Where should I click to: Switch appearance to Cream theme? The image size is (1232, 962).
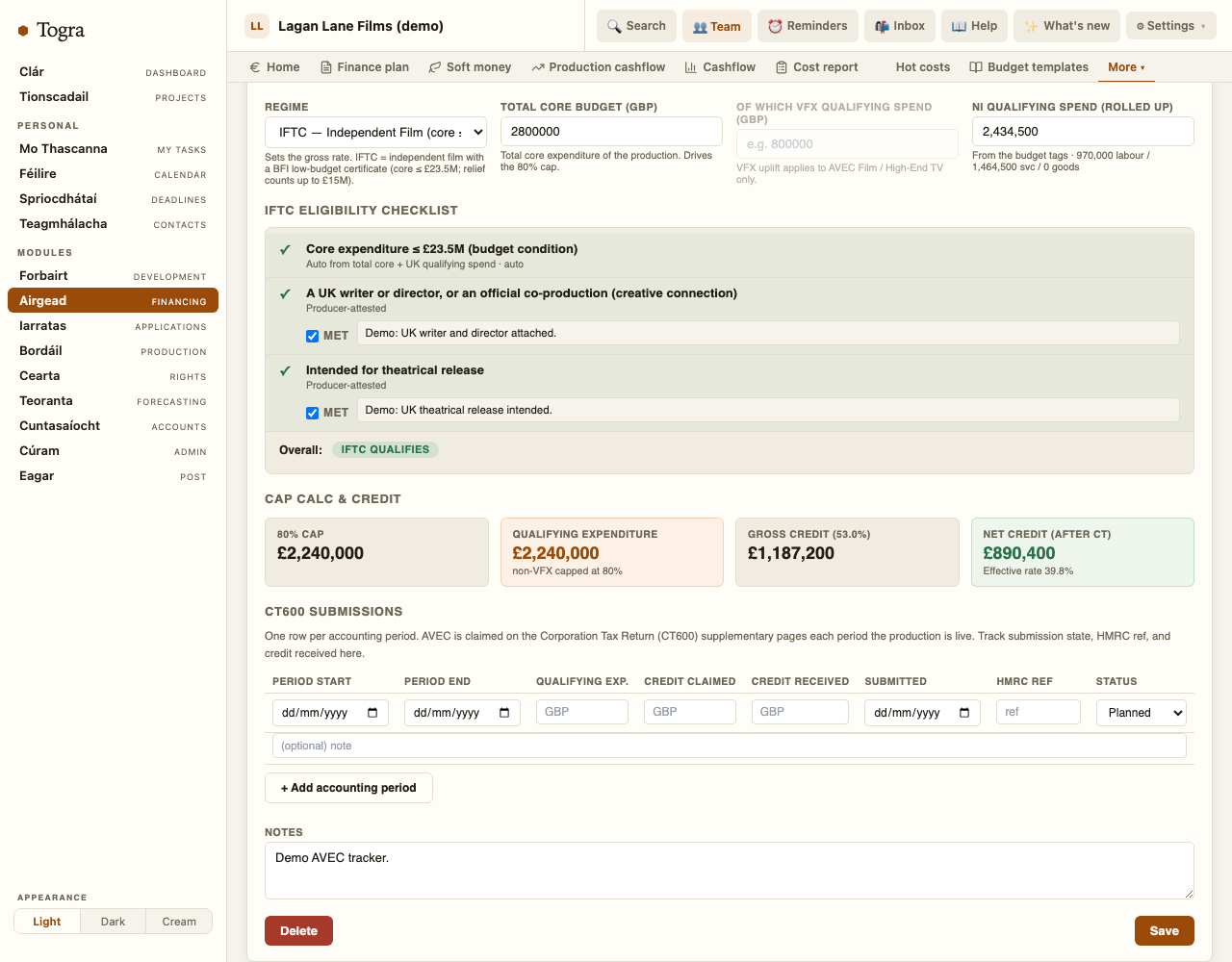pyautogui.click(x=179, y=922)
